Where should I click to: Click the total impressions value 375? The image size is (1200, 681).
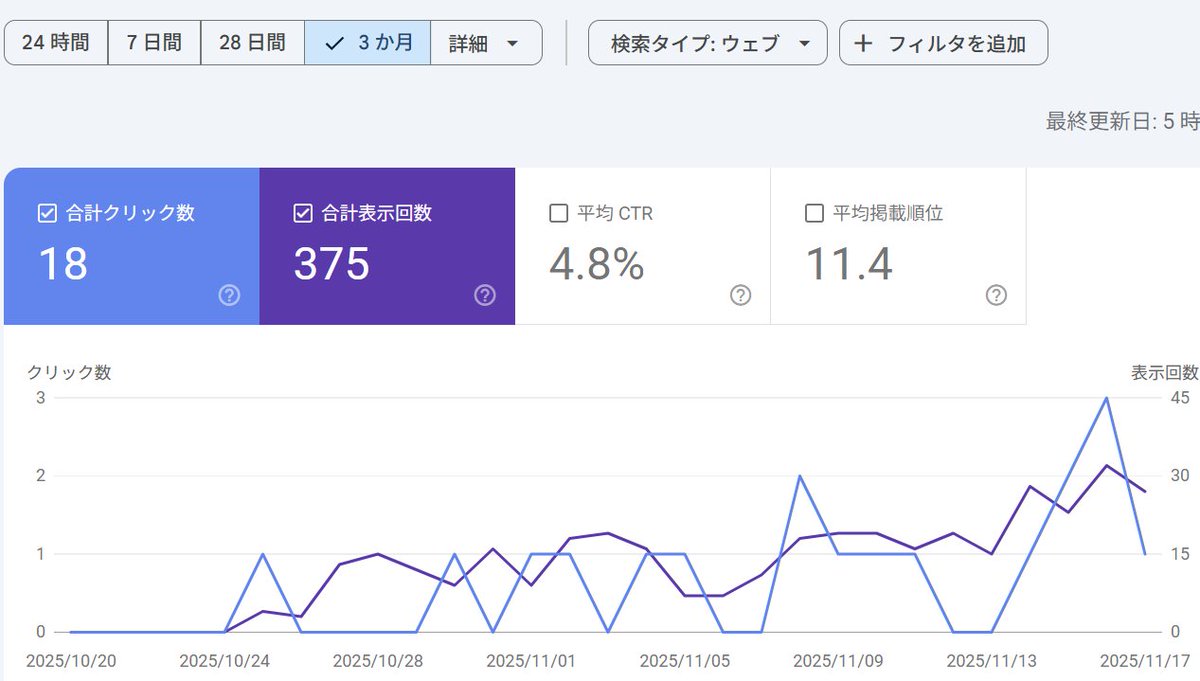click(332, 264)
